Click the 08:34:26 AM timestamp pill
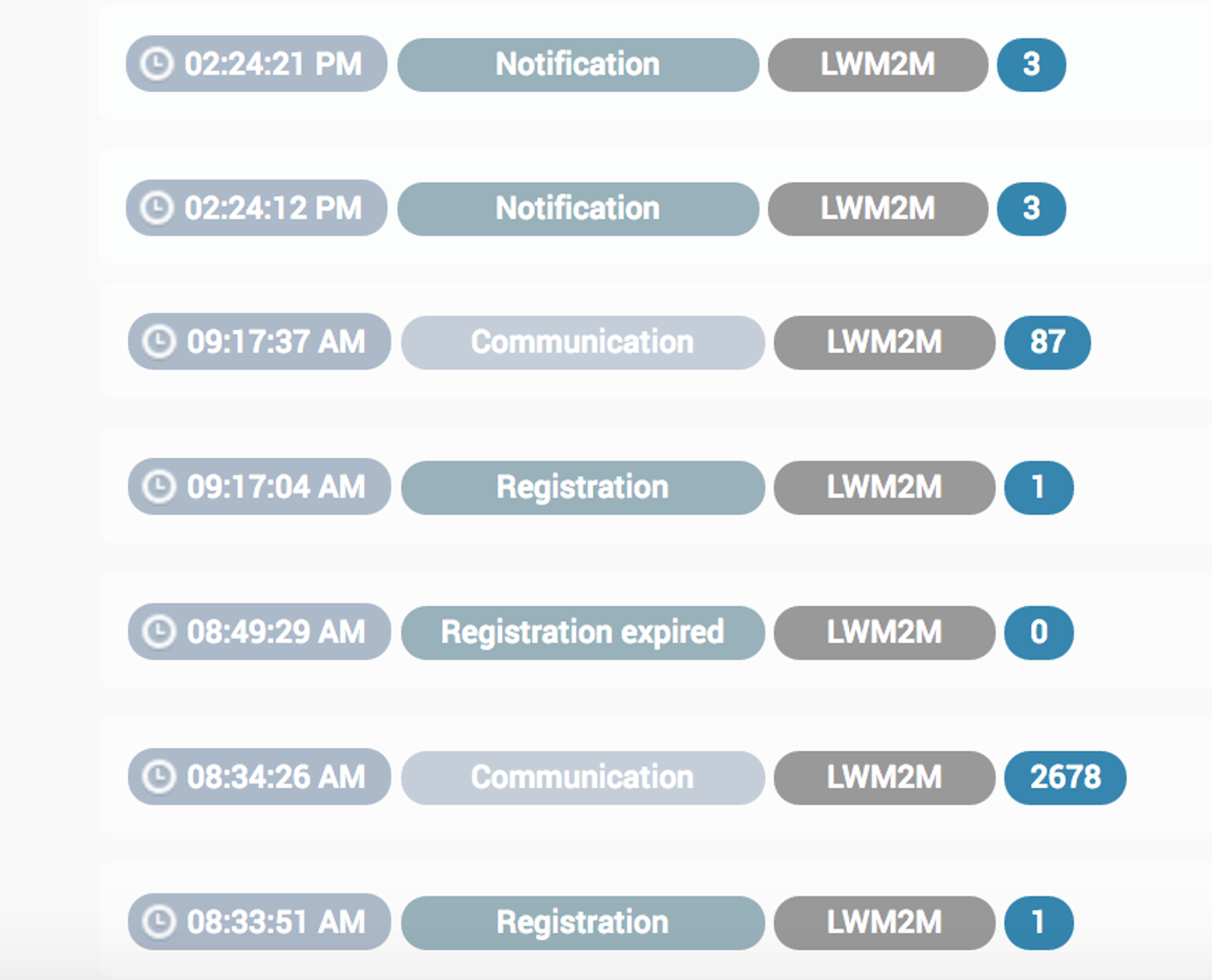The height and width of the screenshot is (980, 1212). (259, 777)
